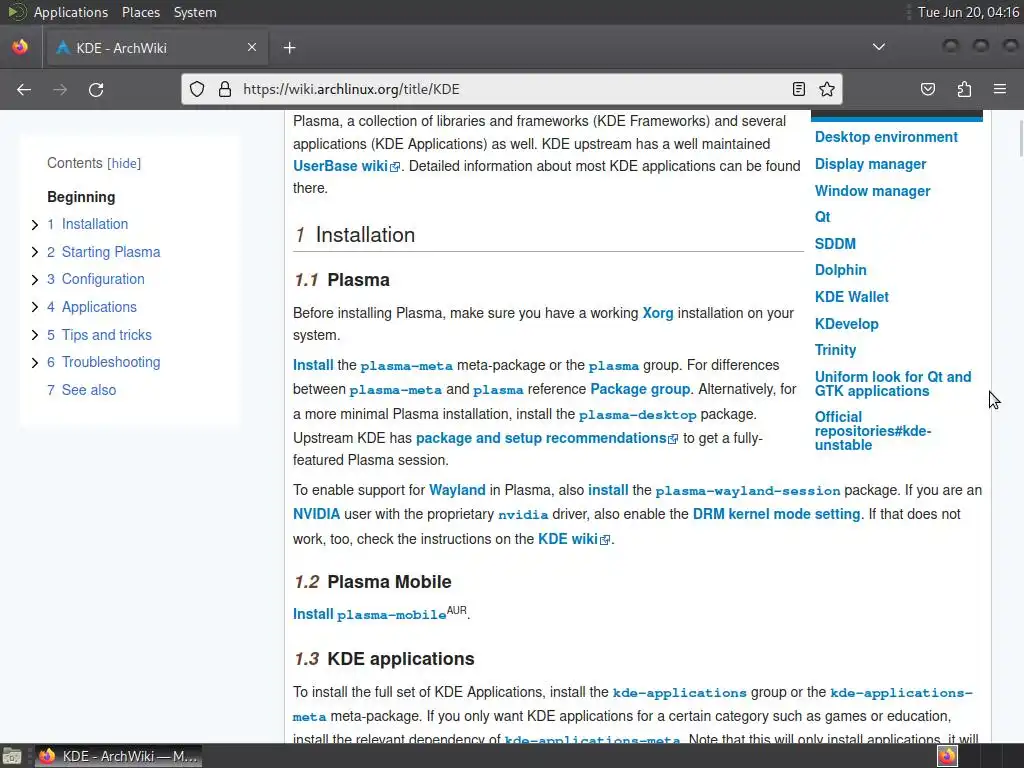Open the kde-applications group link
The width and height of the screenshot is (1024, 768).
pyautogui.click(x=679, y=692)
